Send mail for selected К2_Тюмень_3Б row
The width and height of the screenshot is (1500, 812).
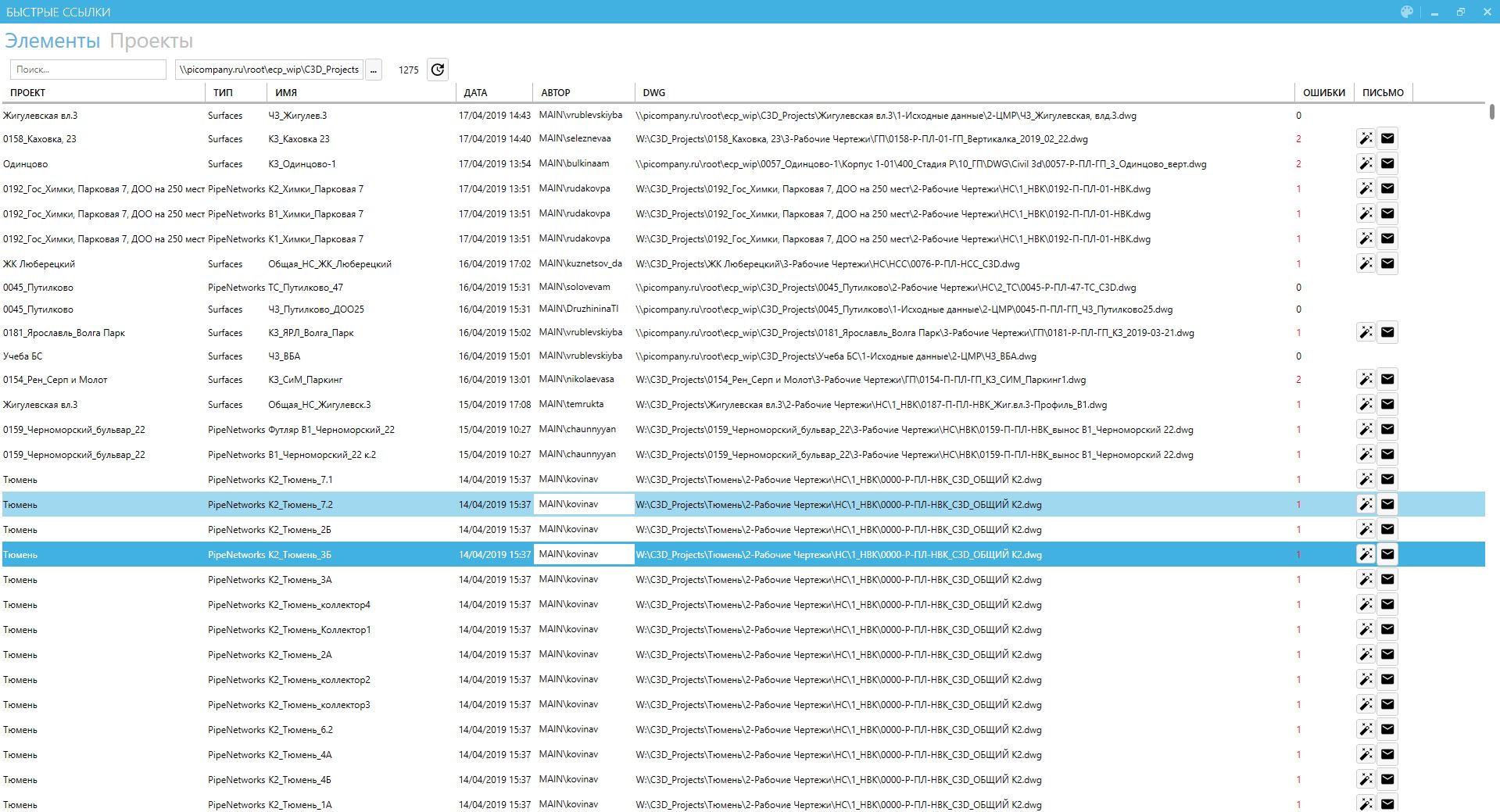1387,554
